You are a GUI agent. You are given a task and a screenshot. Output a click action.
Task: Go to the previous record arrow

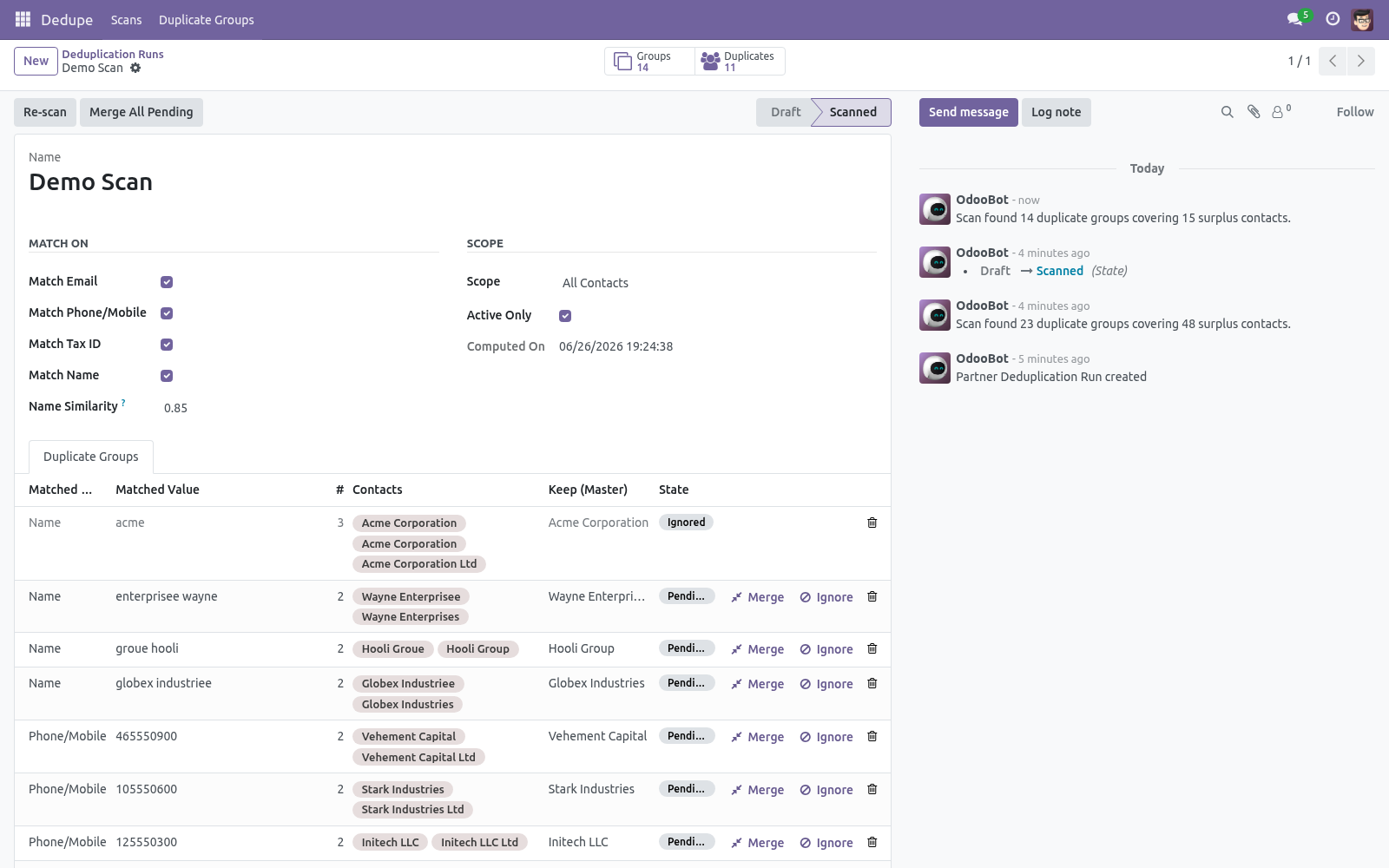tap(1333, 61)
